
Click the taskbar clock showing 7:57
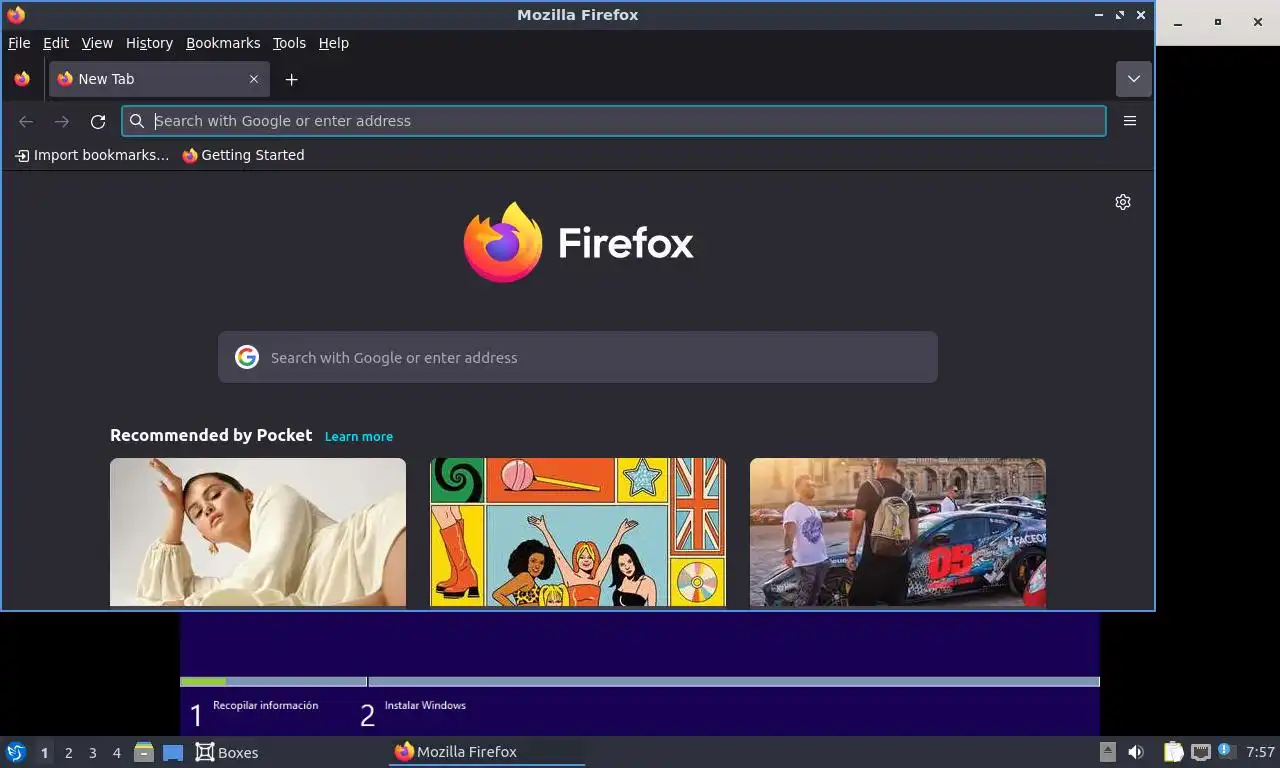pyautogui.click(x=1261, y=752)
